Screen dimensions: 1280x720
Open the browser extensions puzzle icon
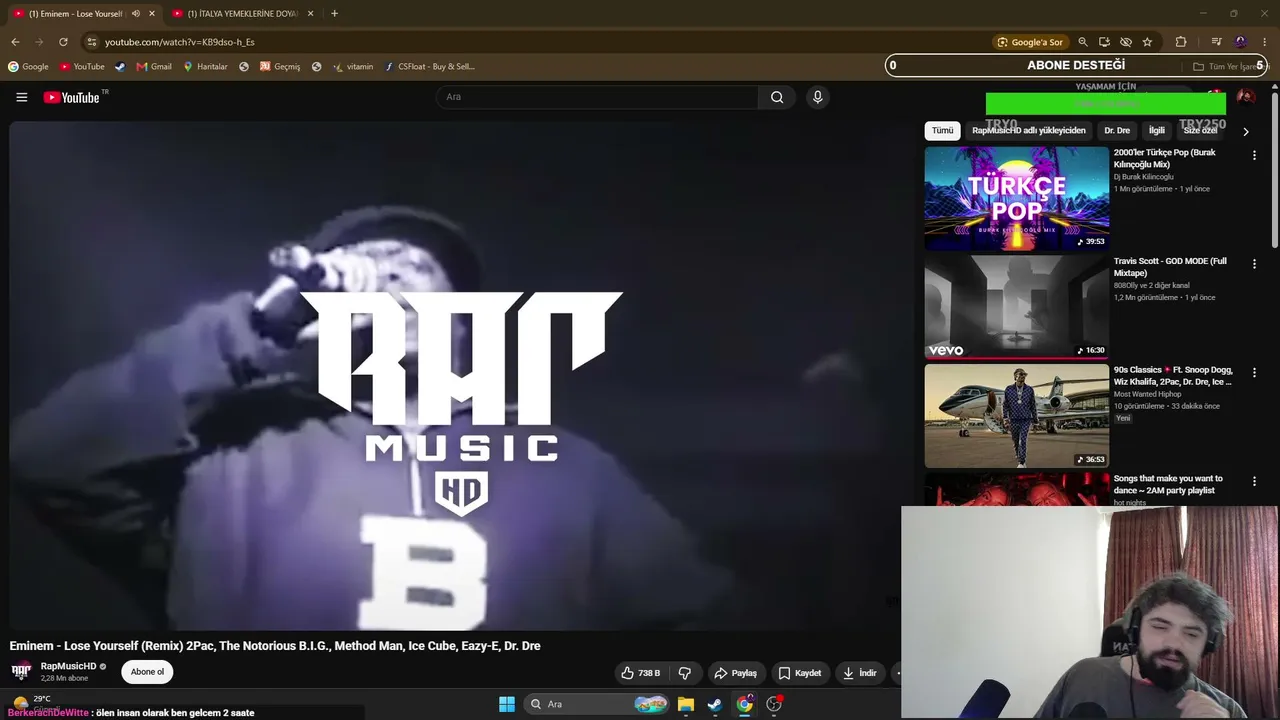click(x=1181, y=42)
